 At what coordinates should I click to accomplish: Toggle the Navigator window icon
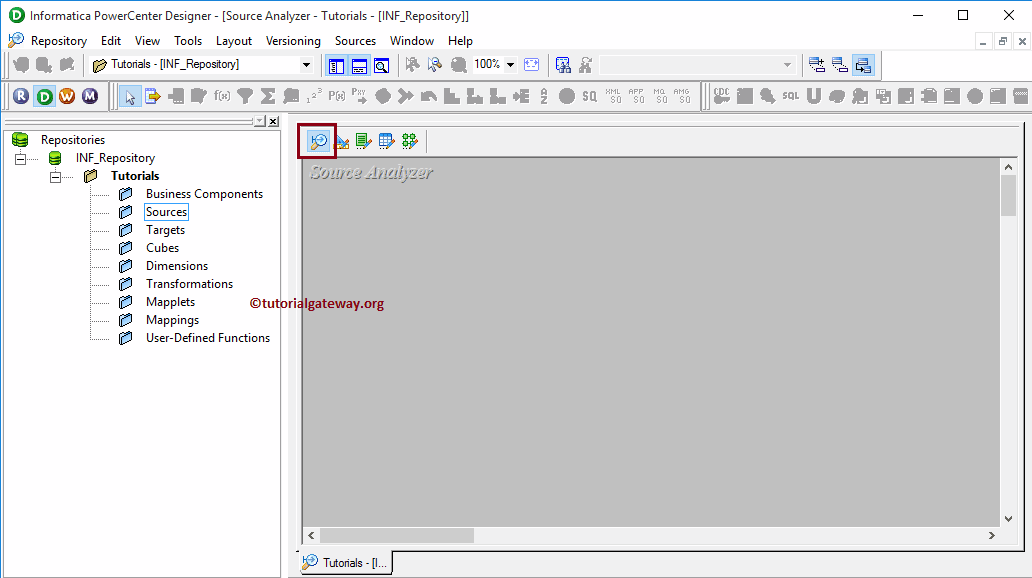click(336, 65)
